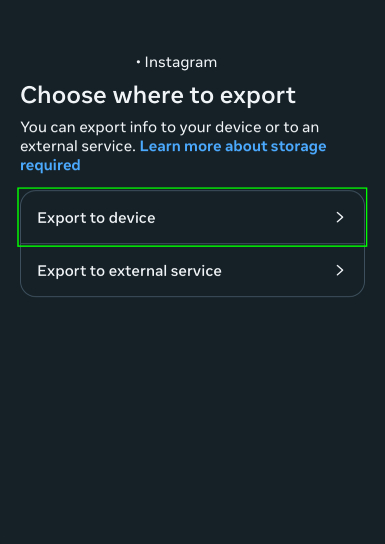Tap the "Export to external service" label text
The image size is (385, 544).
[129, 271]
